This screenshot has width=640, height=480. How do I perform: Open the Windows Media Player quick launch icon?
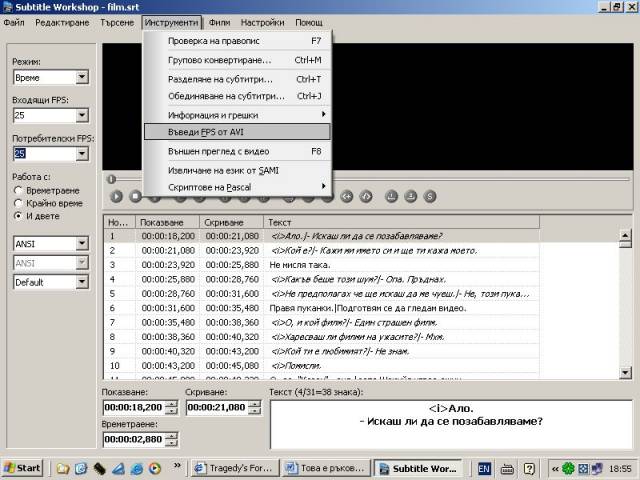[x=155, y=468]
